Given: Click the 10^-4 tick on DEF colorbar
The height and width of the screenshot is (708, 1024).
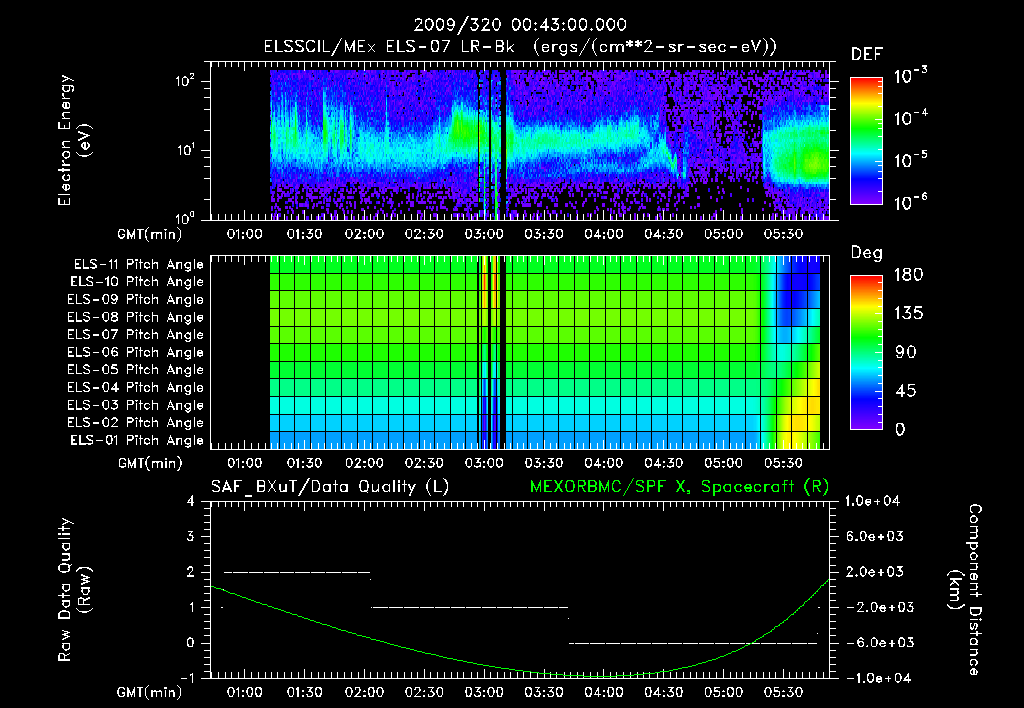Looking at the screenshot, I should pyautogui.click(x=910, y=118).
